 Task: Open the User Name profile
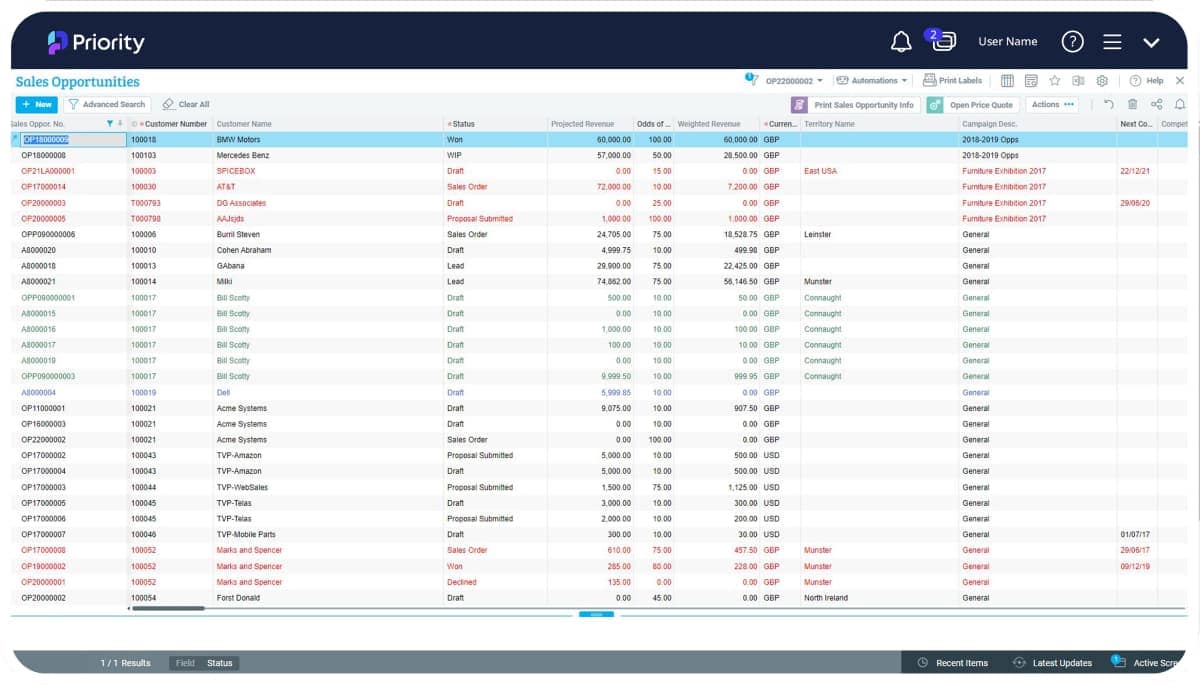[x=1007, y=41]
